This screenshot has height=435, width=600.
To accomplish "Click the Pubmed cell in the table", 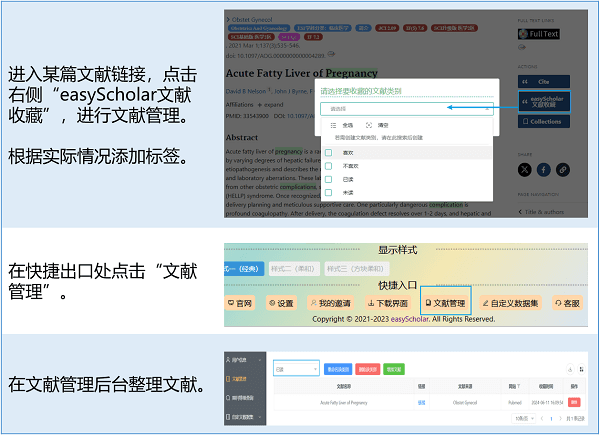I will 515,402.
